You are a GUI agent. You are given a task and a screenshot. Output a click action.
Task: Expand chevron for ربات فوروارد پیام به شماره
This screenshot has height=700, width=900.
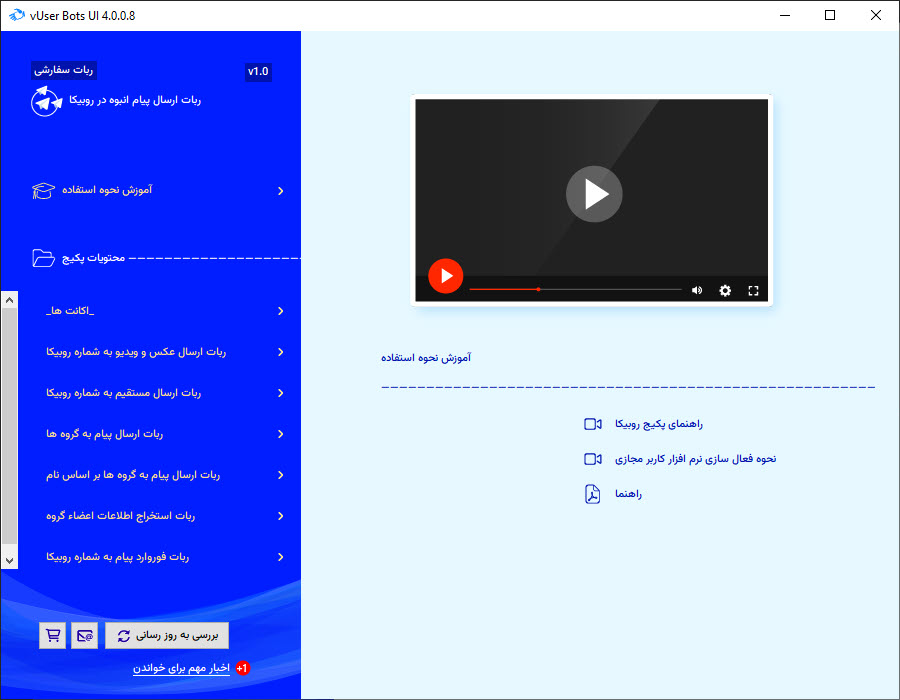point(281,557)
